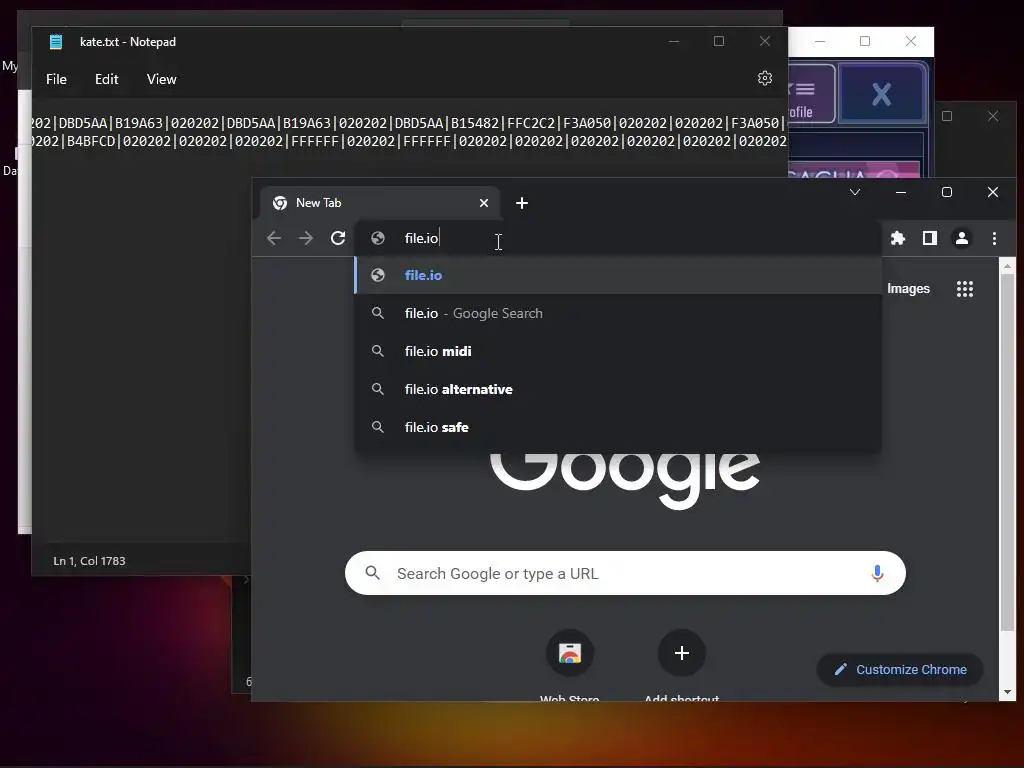Click the Chrome page vertical scrollbar thumb

pos(1008,452)
